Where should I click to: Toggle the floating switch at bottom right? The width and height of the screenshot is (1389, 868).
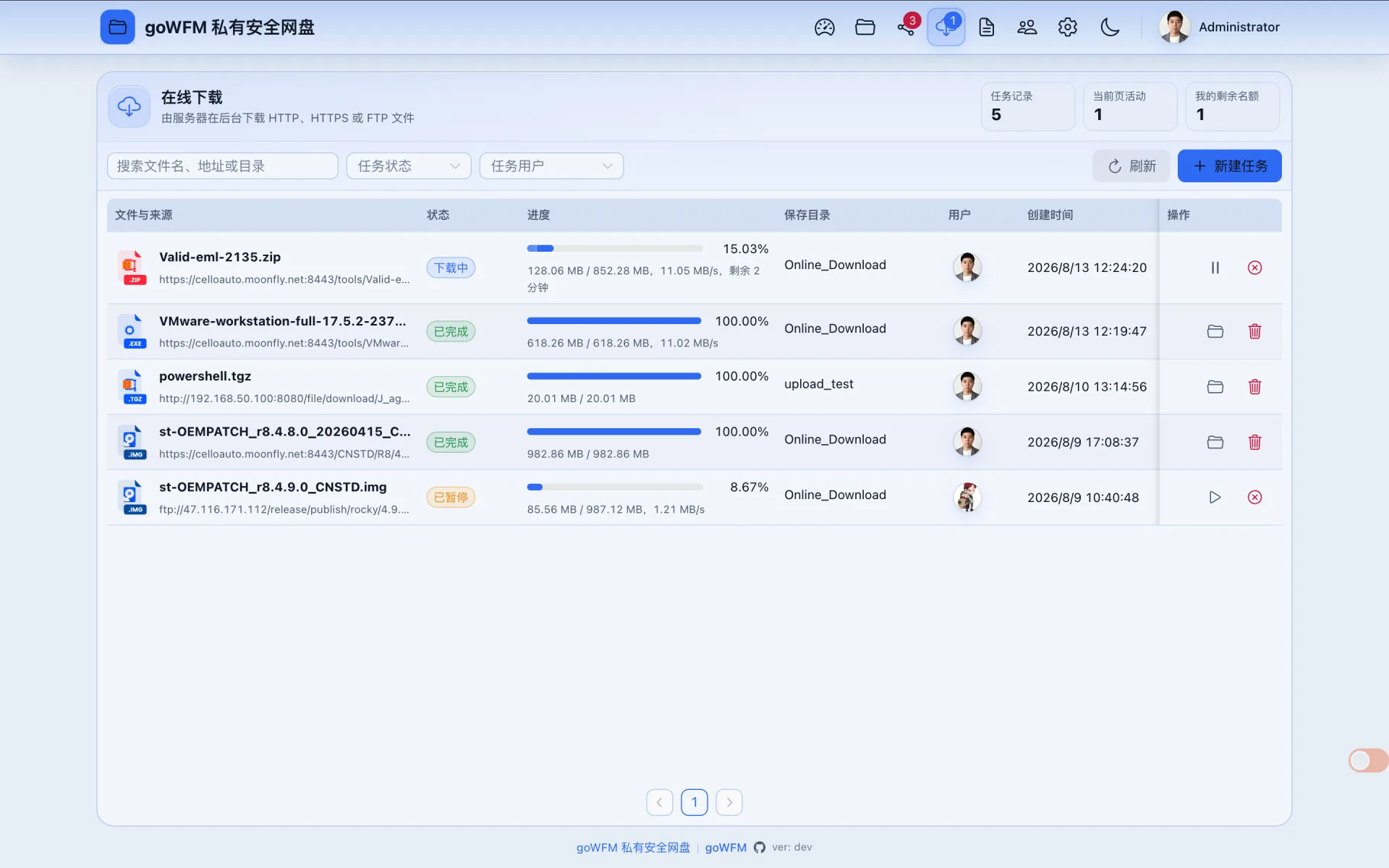point(1367,760)
